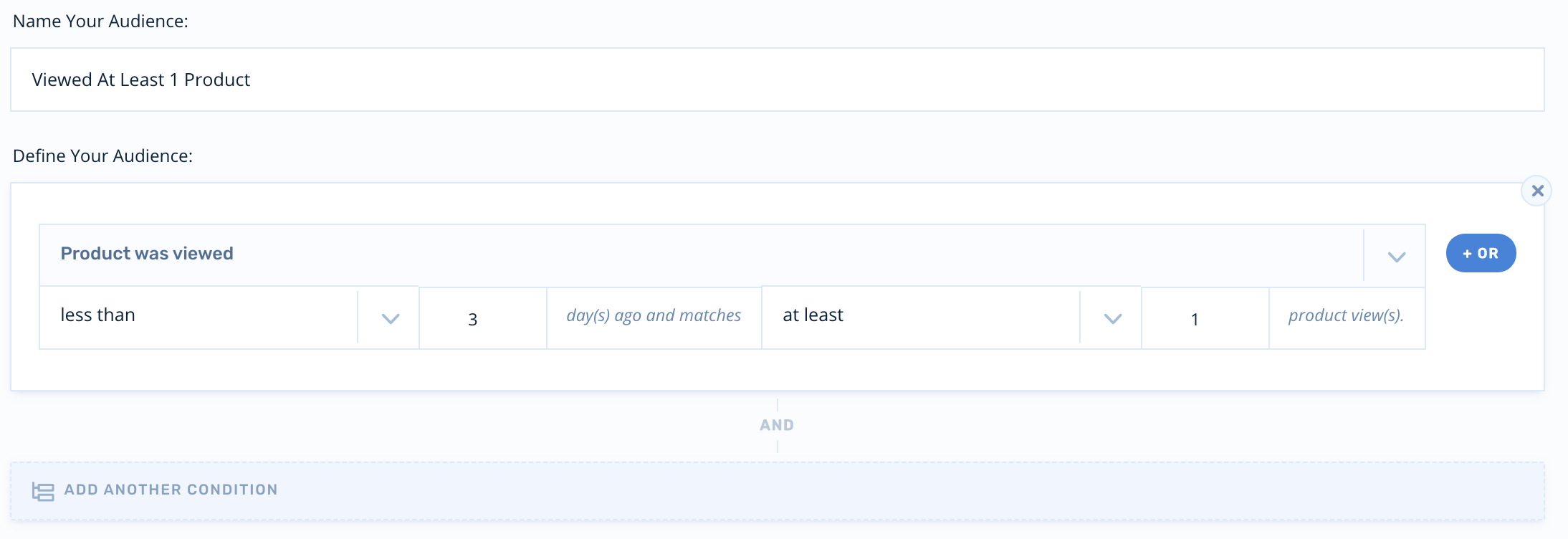Click the product view(s) suffix label

point(1346,315)
